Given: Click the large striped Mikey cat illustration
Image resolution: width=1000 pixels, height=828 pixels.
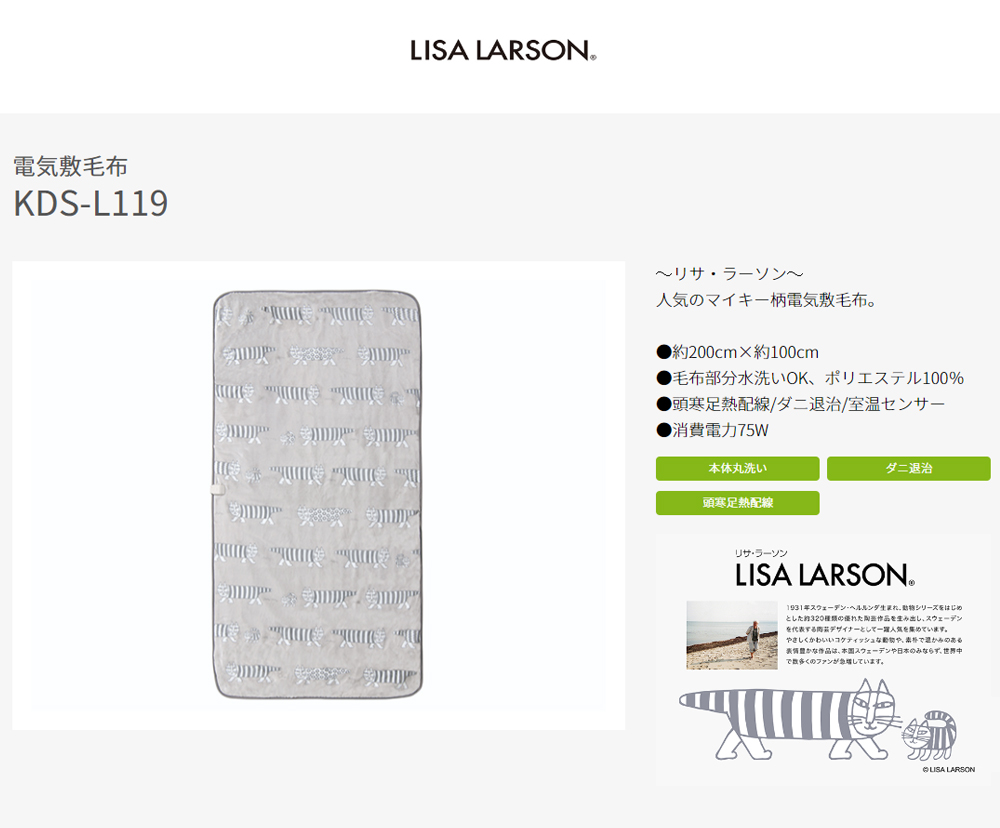Looking at the screenshot, I should click(788, 719).
